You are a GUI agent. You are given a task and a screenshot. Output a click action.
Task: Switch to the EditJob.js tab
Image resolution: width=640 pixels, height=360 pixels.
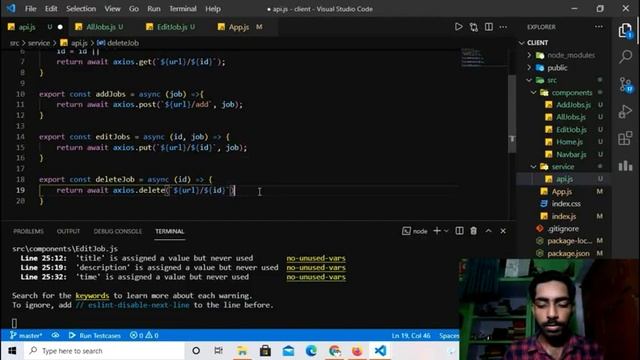click(172, 27)
